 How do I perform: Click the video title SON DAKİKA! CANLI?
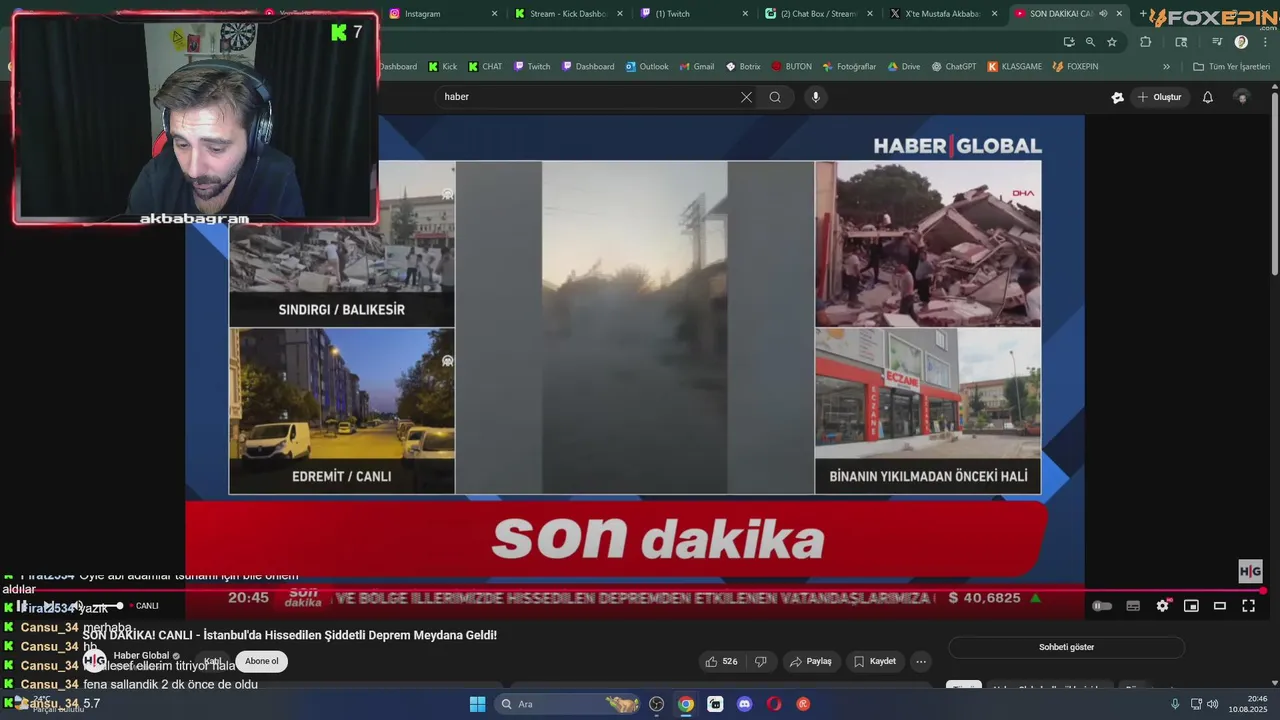coord(290,635)
